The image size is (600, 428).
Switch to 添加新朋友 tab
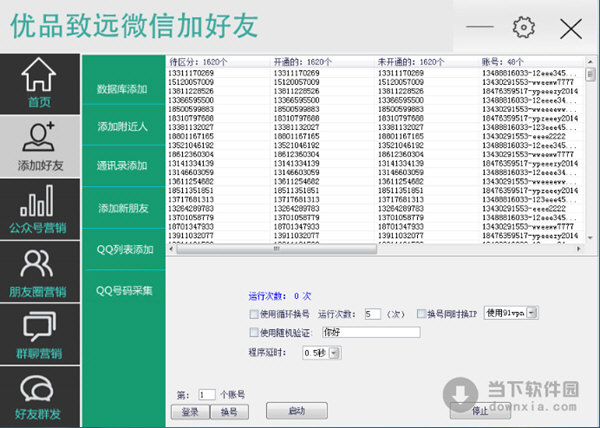click(124, 208)
